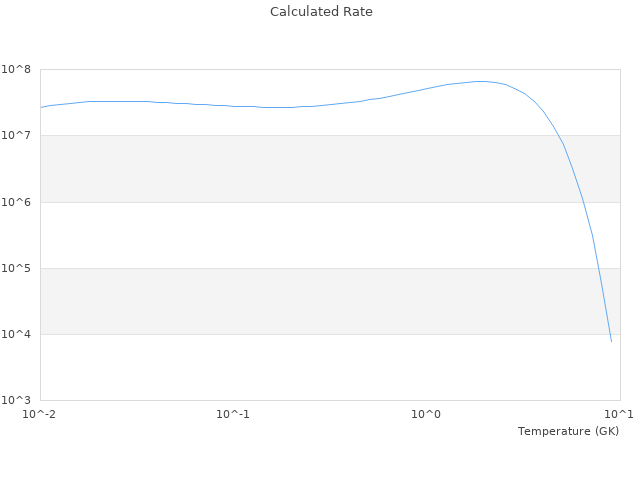Click the 10^3 y-axis label
640x480 pixels.
point(19,400)
